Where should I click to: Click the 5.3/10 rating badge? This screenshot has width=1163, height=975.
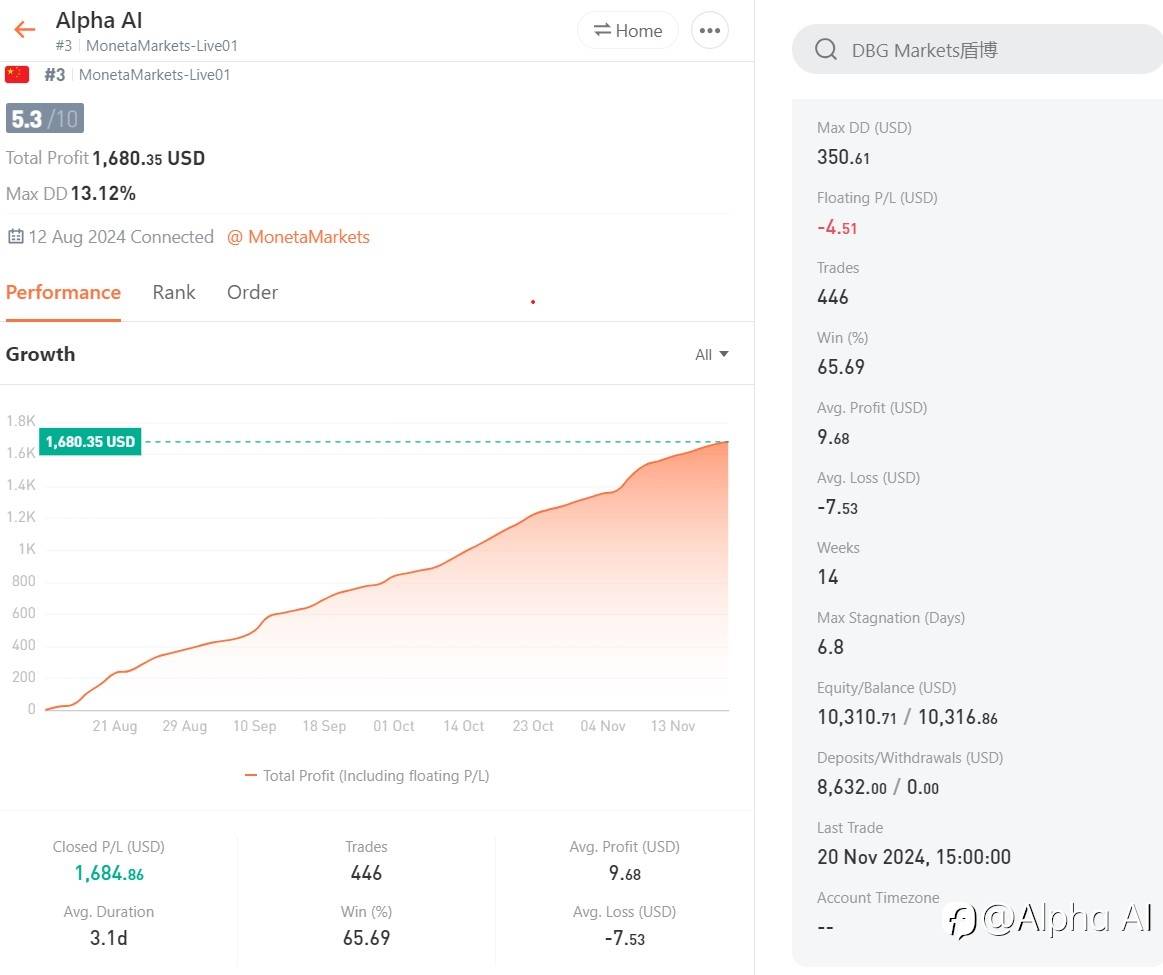point(45,119)
